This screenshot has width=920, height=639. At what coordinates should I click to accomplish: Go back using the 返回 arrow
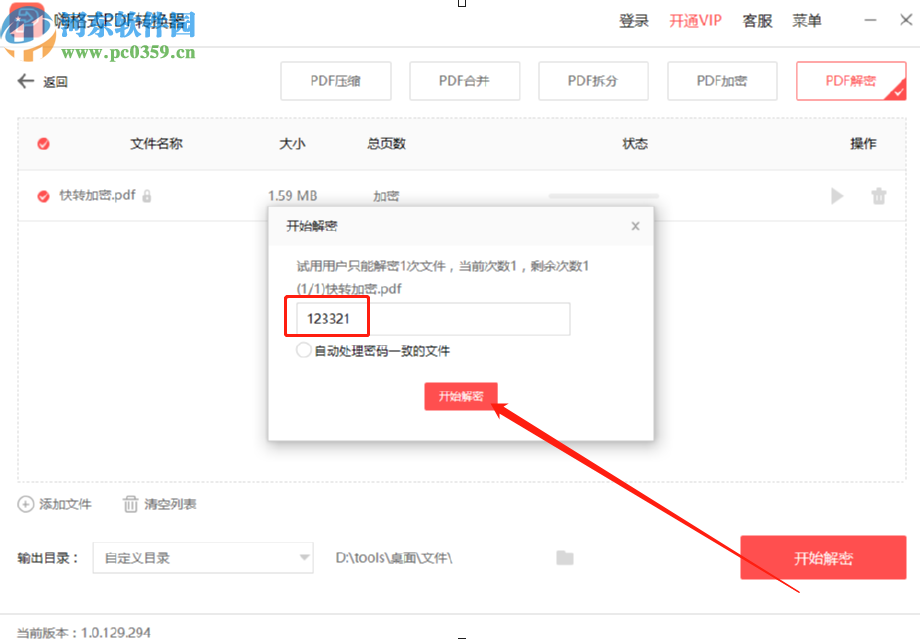(25, 81)
